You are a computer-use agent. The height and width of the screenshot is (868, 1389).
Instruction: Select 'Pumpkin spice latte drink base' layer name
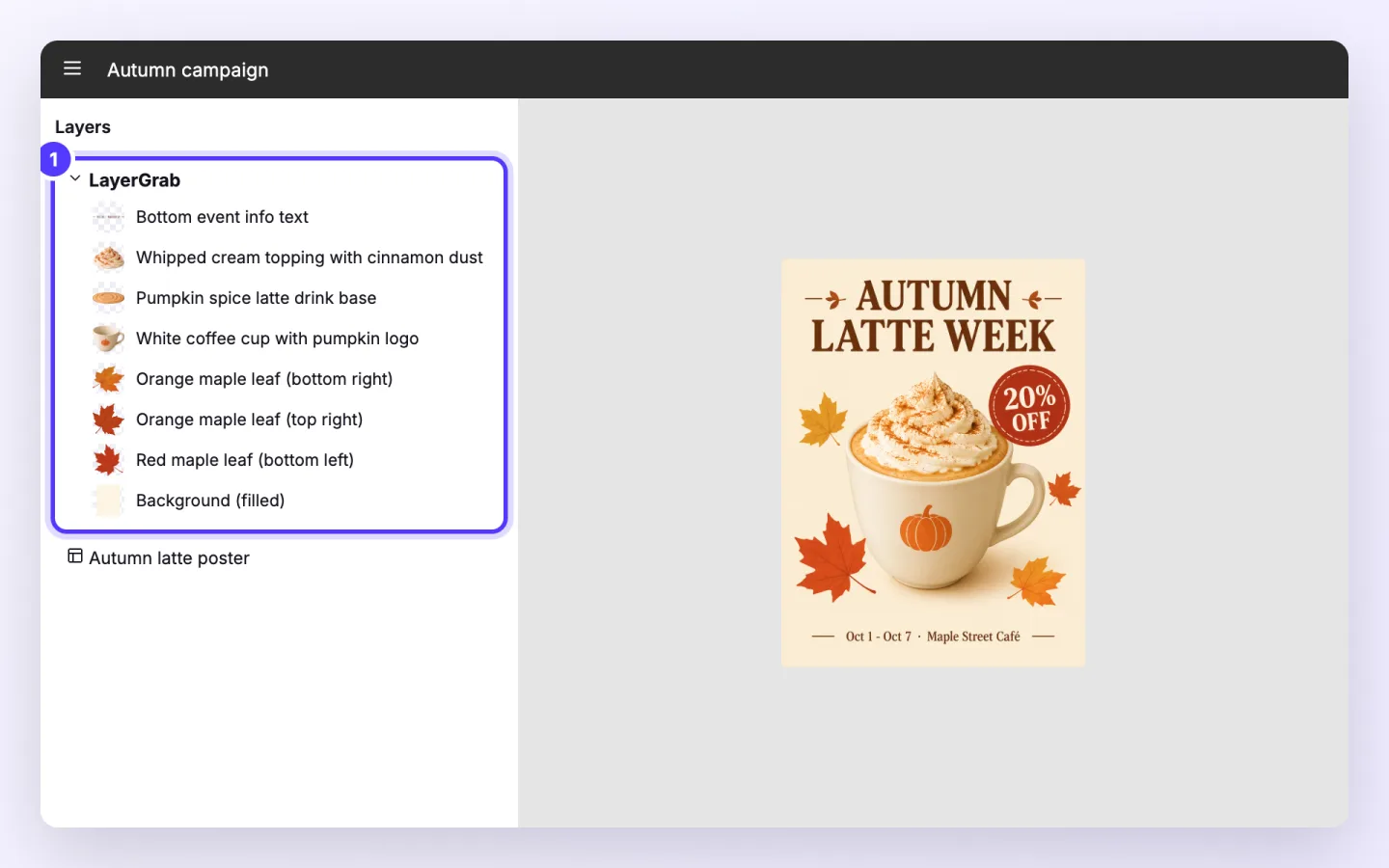(256, 298)
